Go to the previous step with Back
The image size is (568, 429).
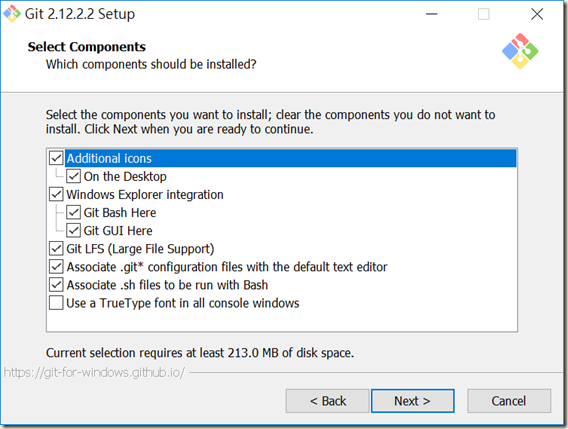point(327,401)
